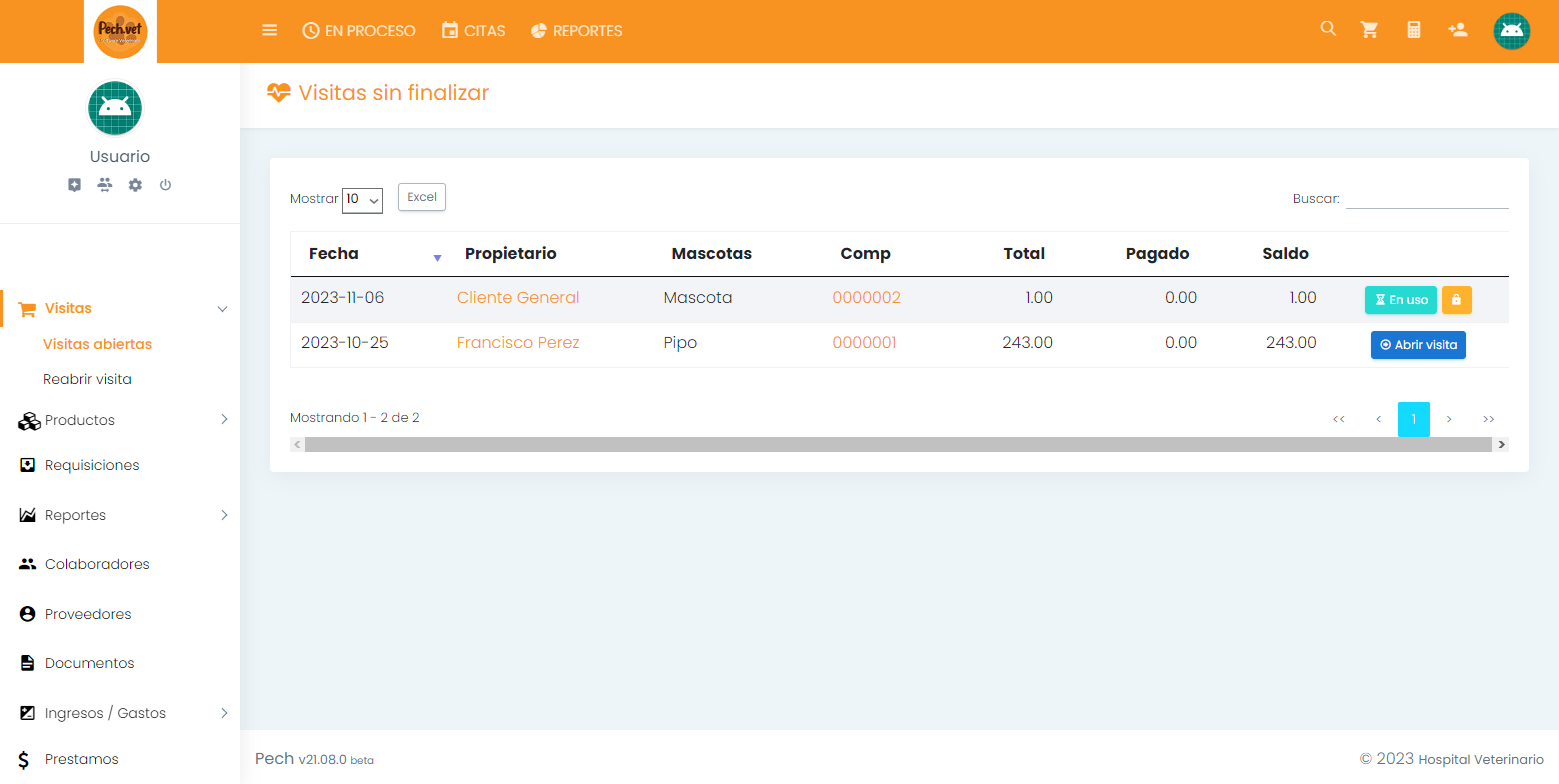Click the add user icon in header

pos(1457,30)
